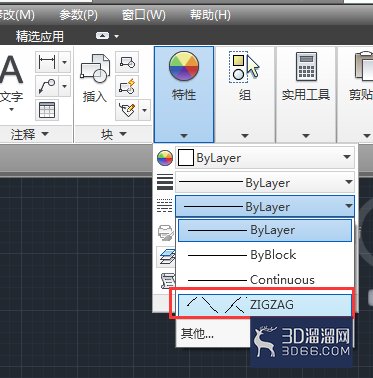Choose ZIGZAG linetype
The image size is (373, 378).
[x=265, y=305]
